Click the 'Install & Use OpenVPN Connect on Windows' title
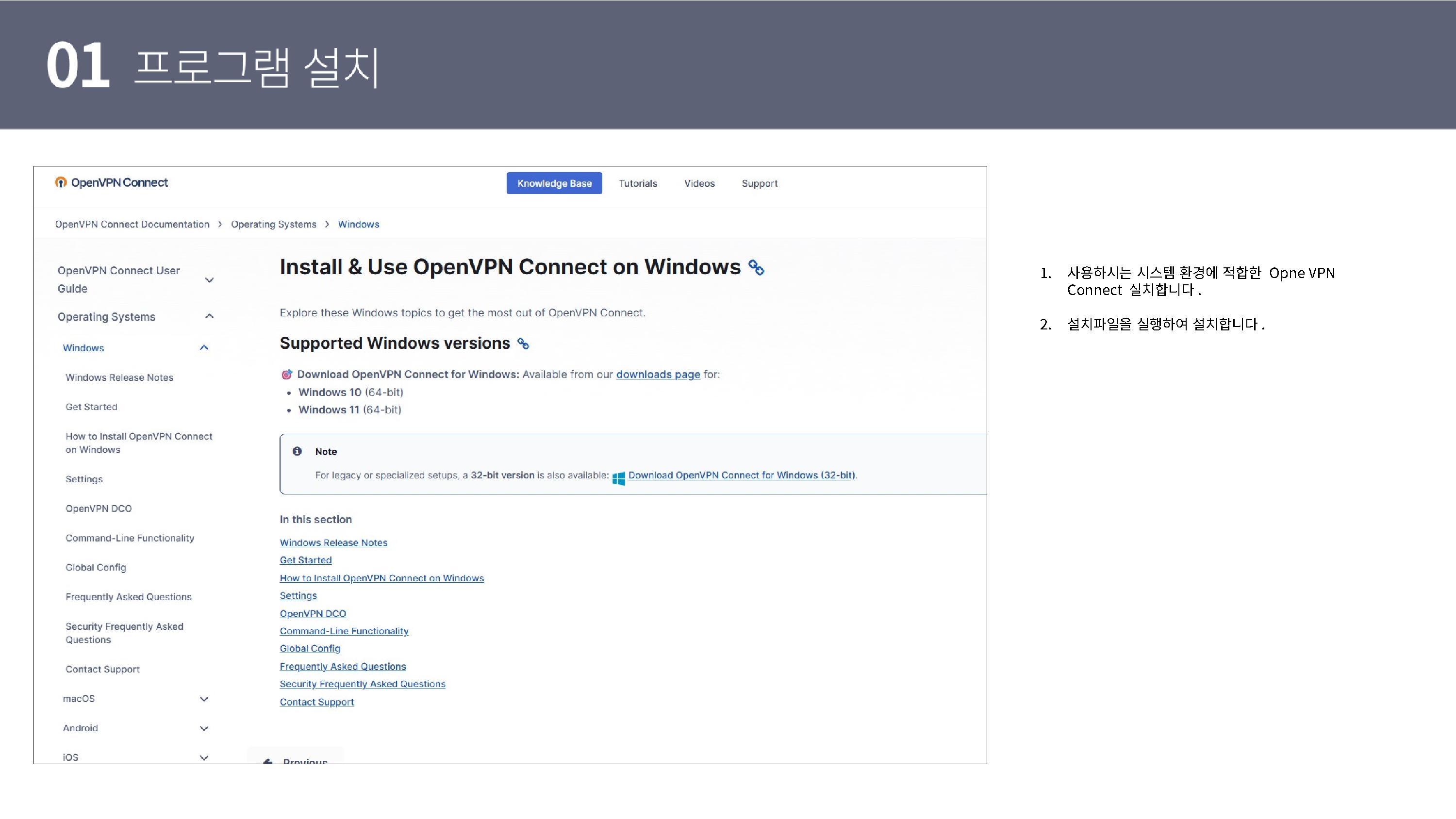The image size is (1456, 819). point(511,267)
